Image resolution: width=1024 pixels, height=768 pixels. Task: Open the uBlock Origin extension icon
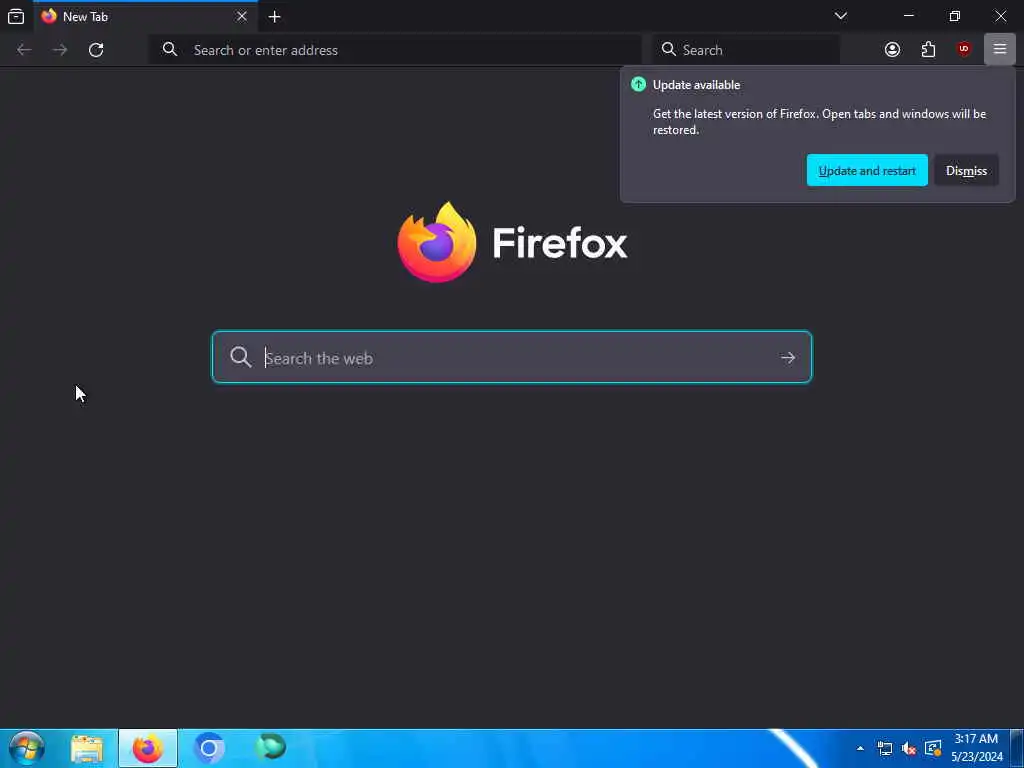pyautogui.click(x=964, y=49)
